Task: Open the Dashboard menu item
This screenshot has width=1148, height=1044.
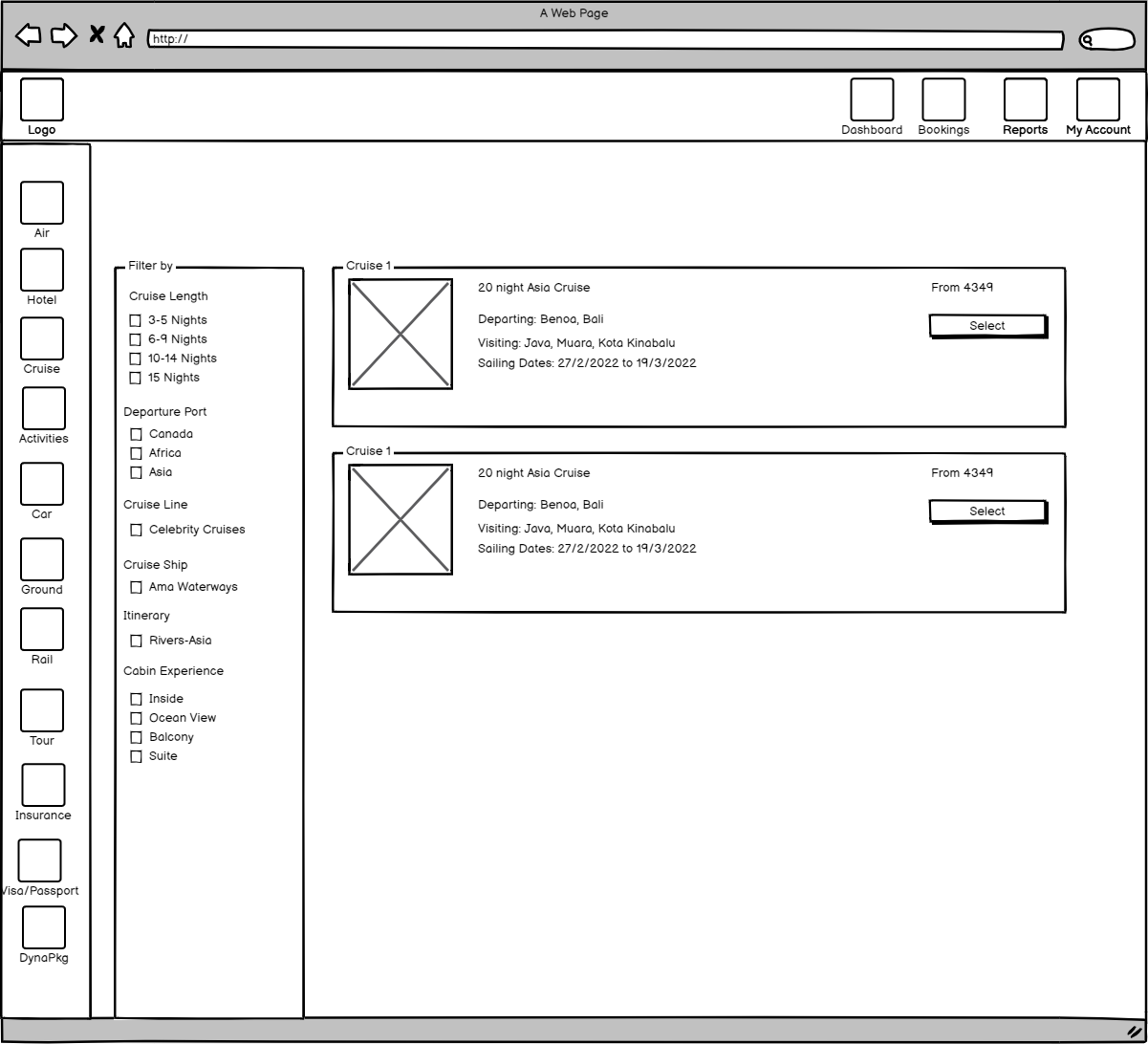Action: coord(872,100)
